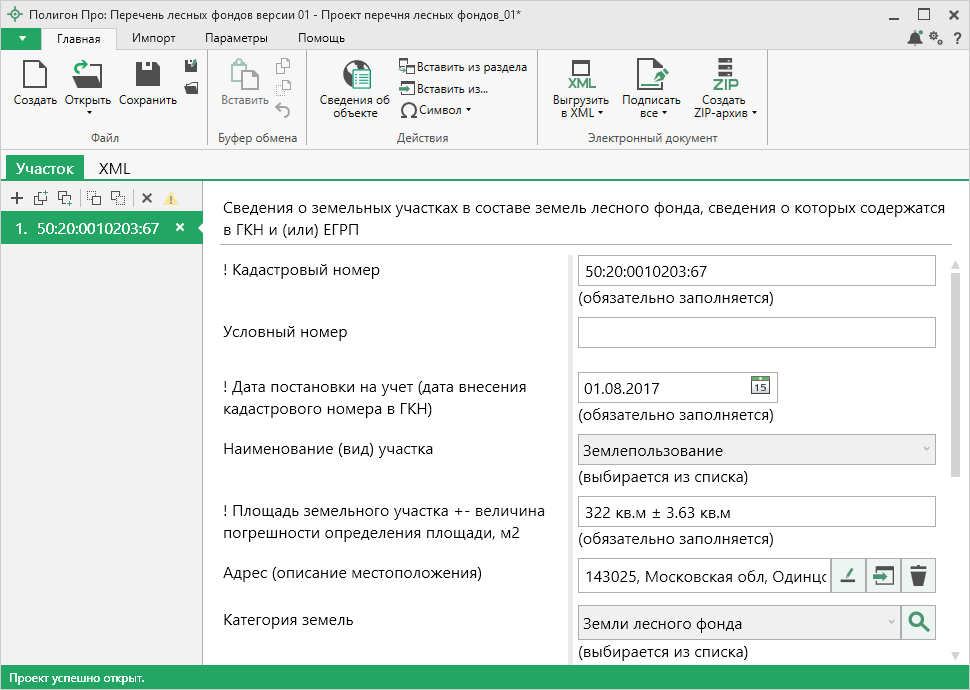Expand the Категория земель dropdown list
970x690 pixels.
click(891, 623)
